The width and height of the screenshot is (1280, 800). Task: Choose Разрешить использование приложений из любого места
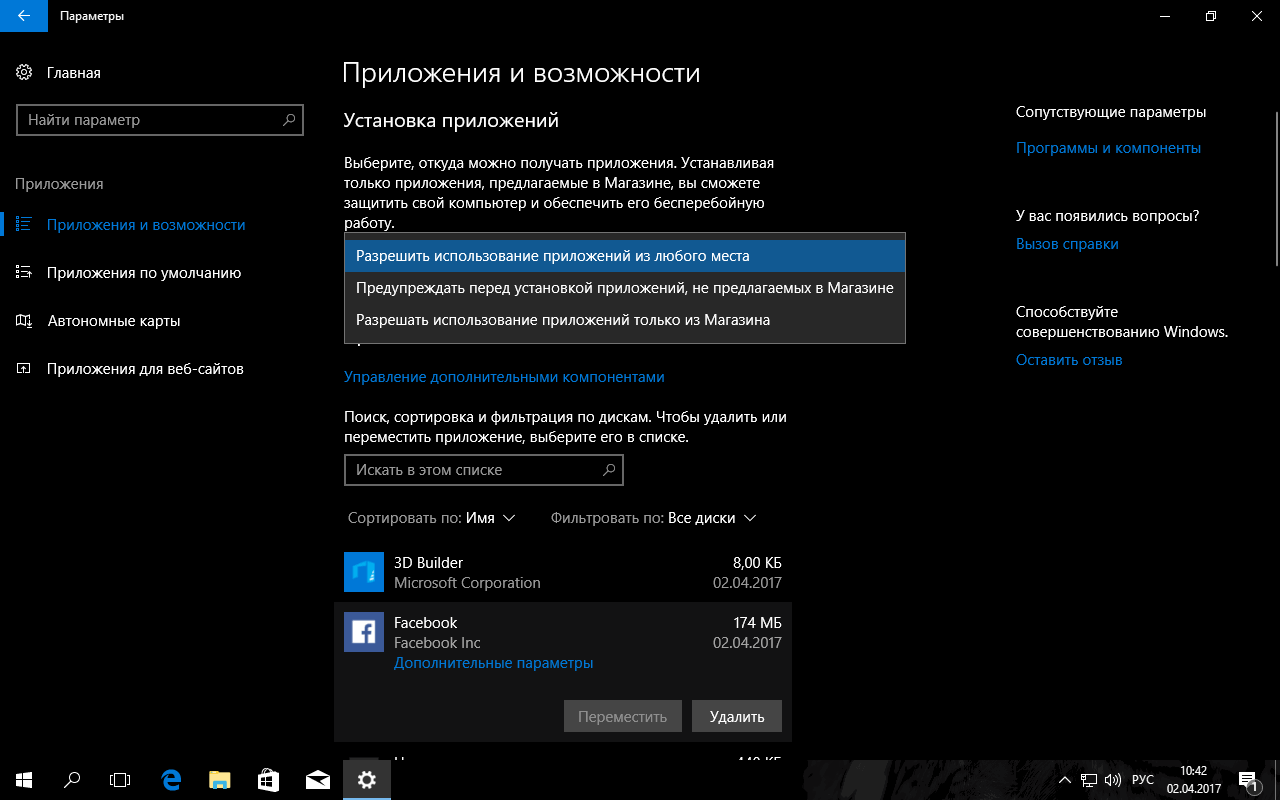(x=625, y=256)
